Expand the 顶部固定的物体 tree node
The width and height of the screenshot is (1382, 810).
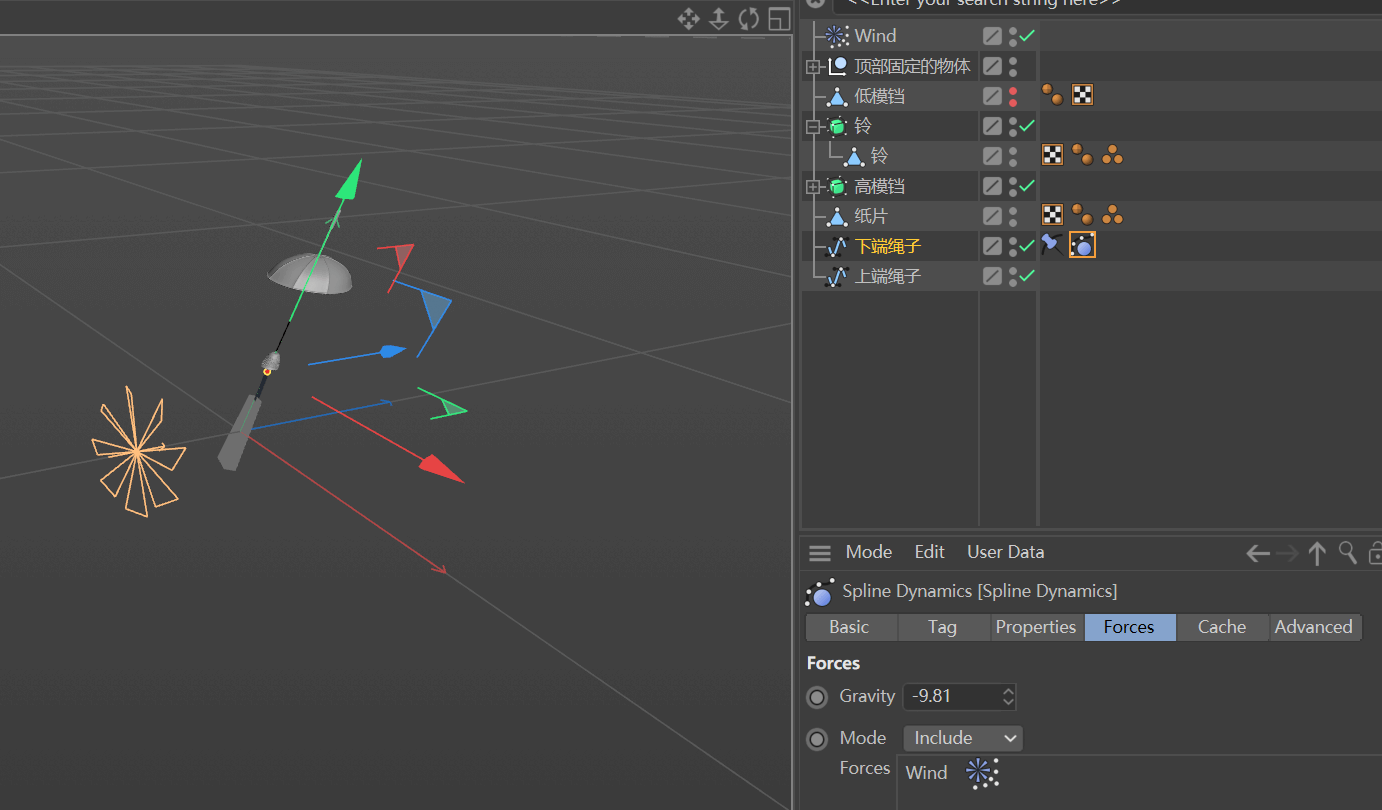click(x=813, y=67)
